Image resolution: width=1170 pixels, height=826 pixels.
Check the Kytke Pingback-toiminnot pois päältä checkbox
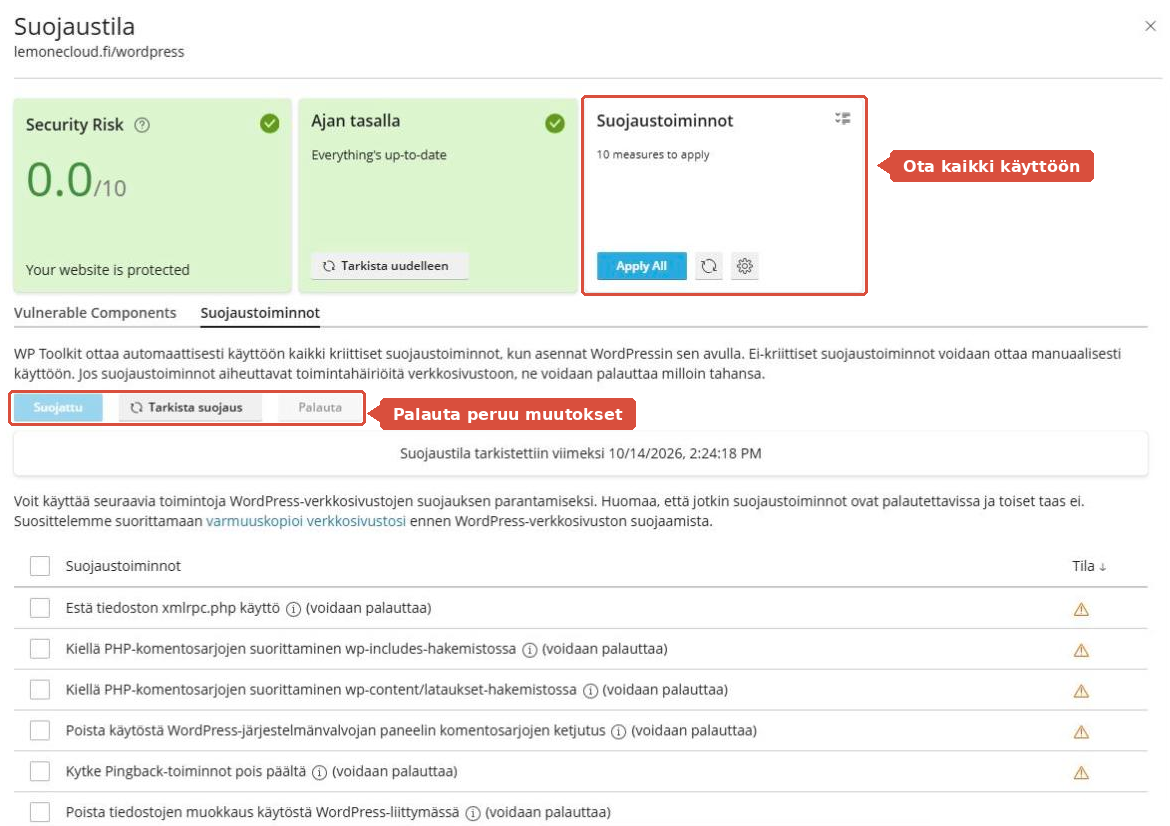tap(40, 771)
